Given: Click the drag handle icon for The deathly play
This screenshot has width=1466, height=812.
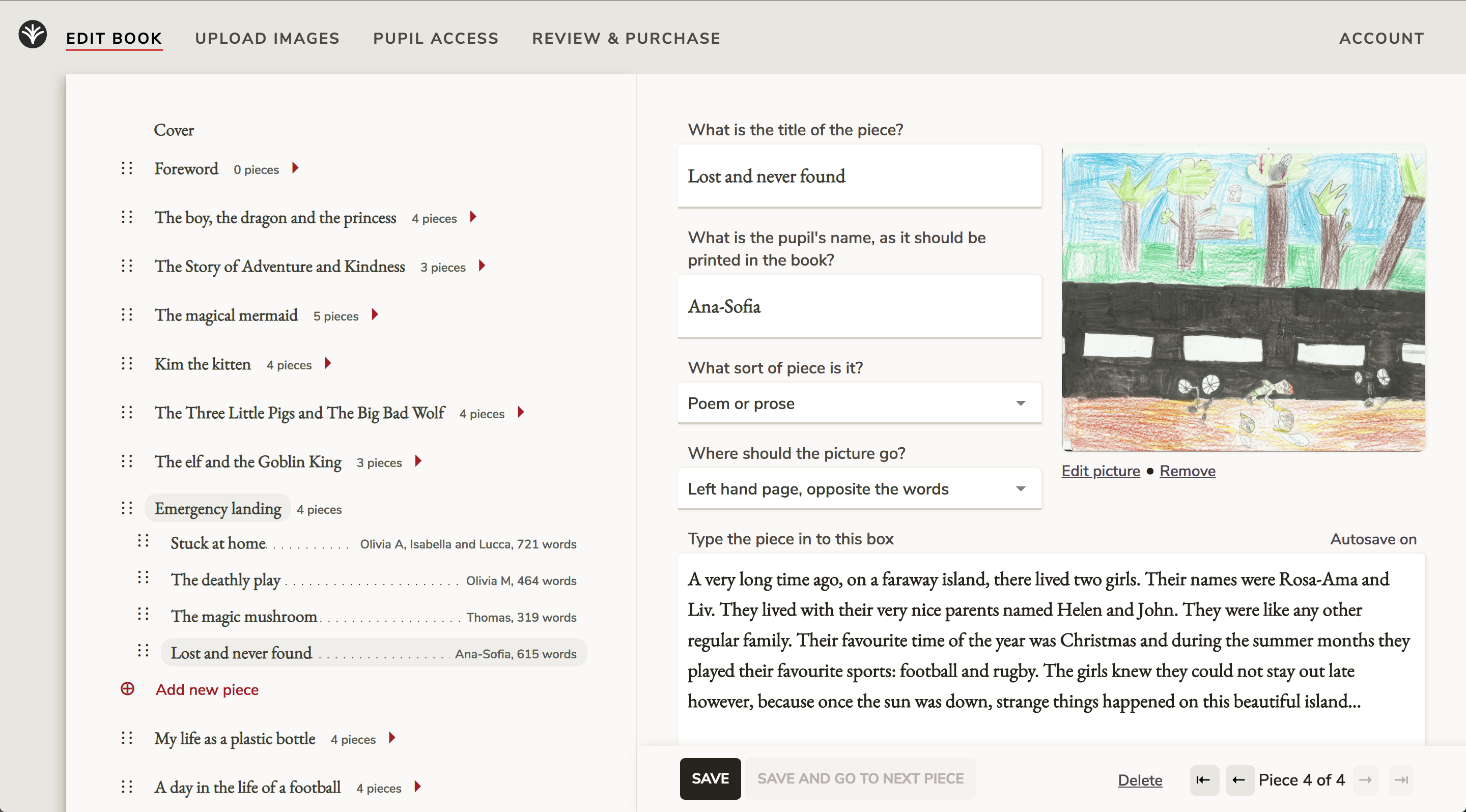Looking at the screenshot, I should coord(143,580).
